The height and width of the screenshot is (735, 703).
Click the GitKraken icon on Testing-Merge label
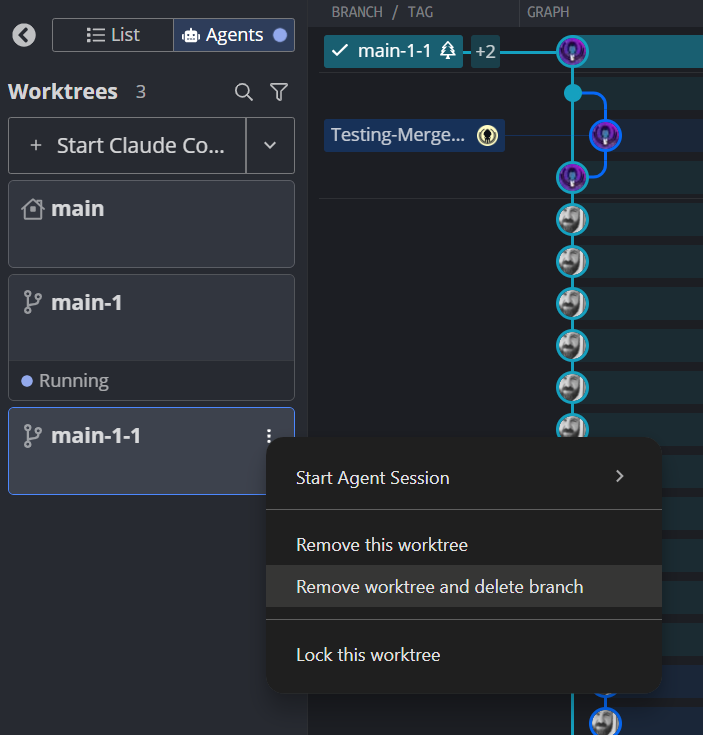[487, 135]
